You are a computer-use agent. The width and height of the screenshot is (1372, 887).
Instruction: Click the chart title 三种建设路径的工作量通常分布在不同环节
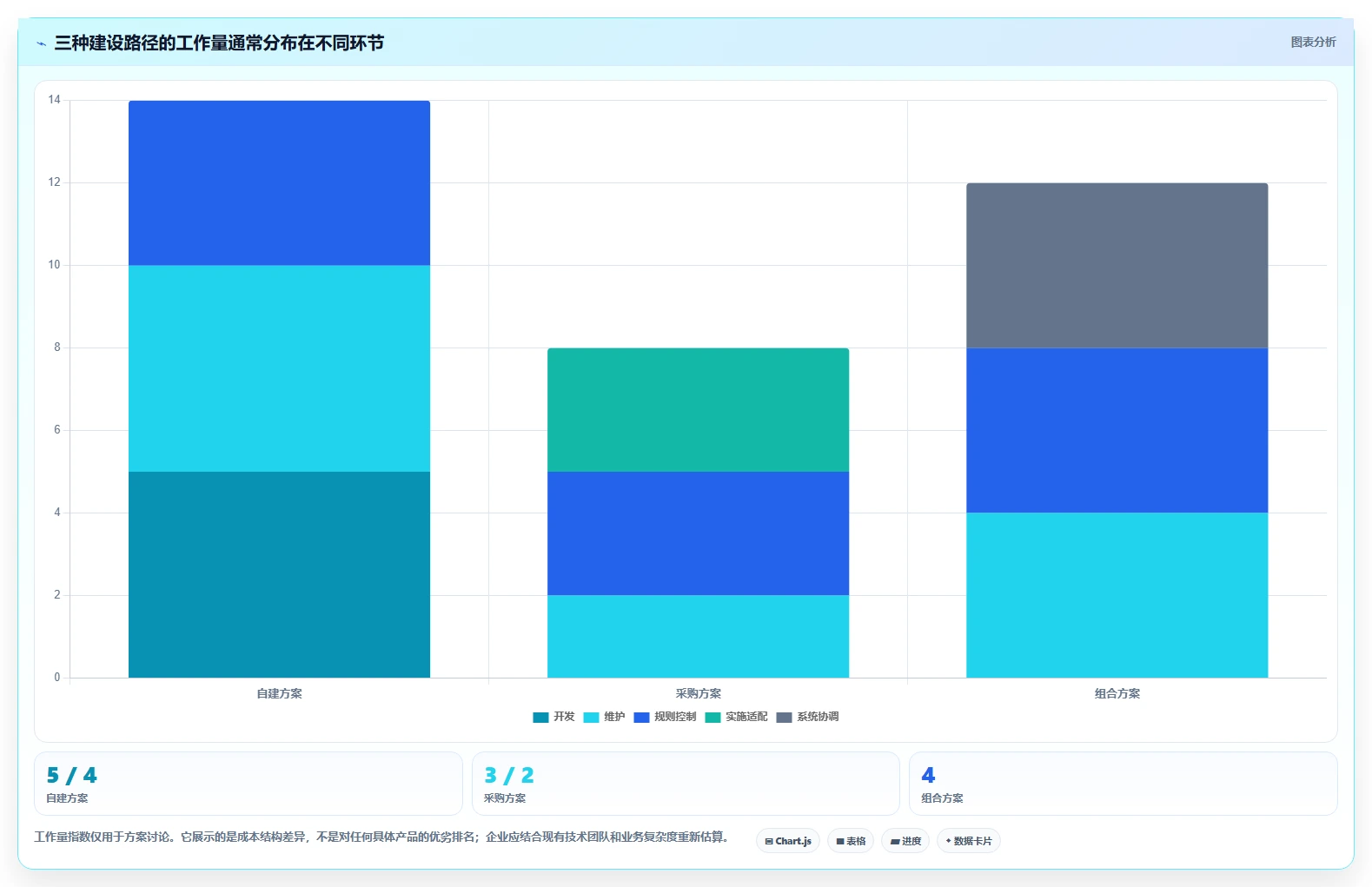click(x=219, y=43)
